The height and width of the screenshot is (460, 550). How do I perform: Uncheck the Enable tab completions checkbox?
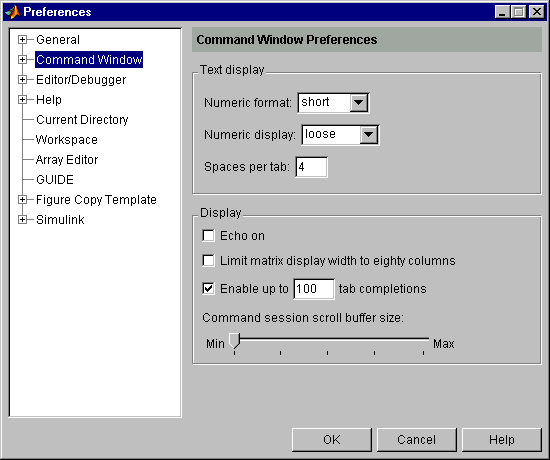(x=208, y=289)
